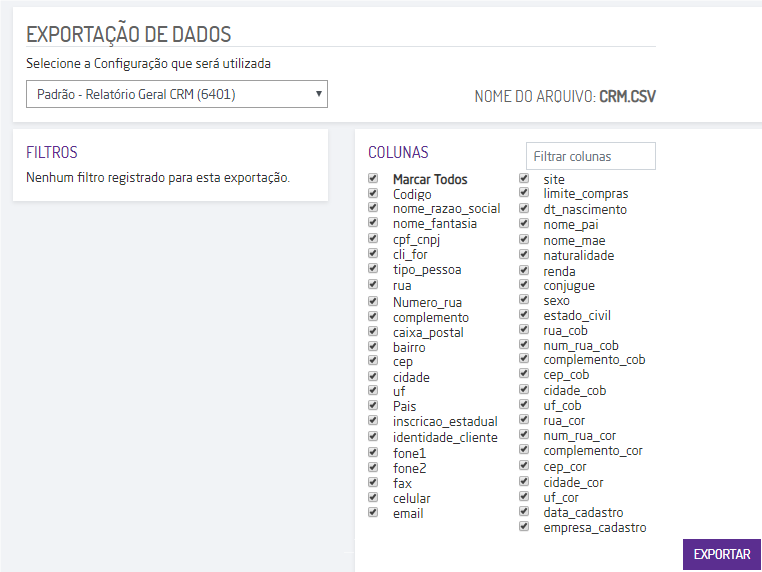762x572 pixels.
Task: Toggle the caixa_postal checkbox
Action: [x=373, y=331]
